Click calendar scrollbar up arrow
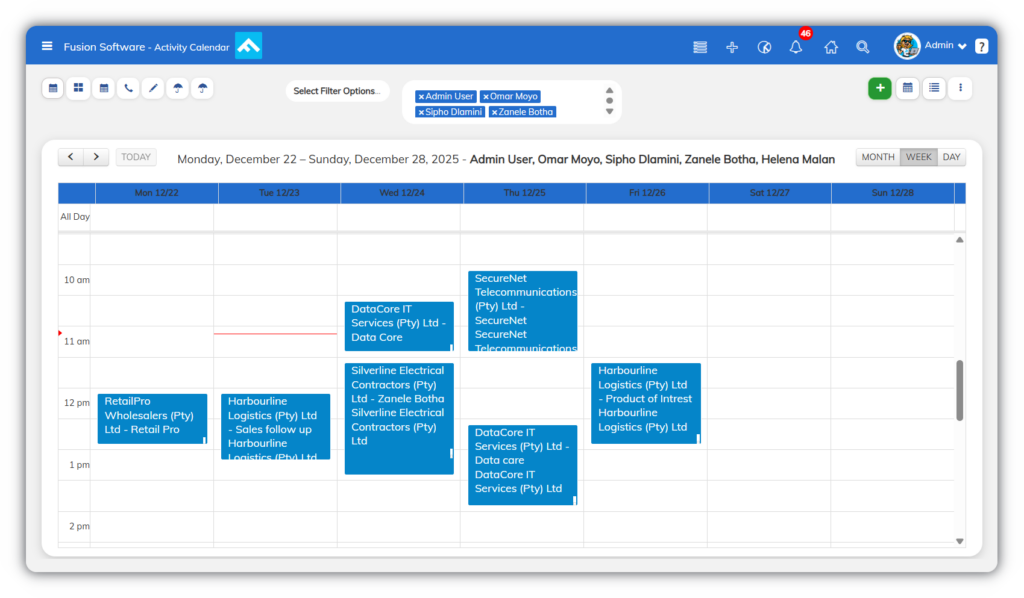This screenshot has height=598, width=1024. click(x=959, y=240)
